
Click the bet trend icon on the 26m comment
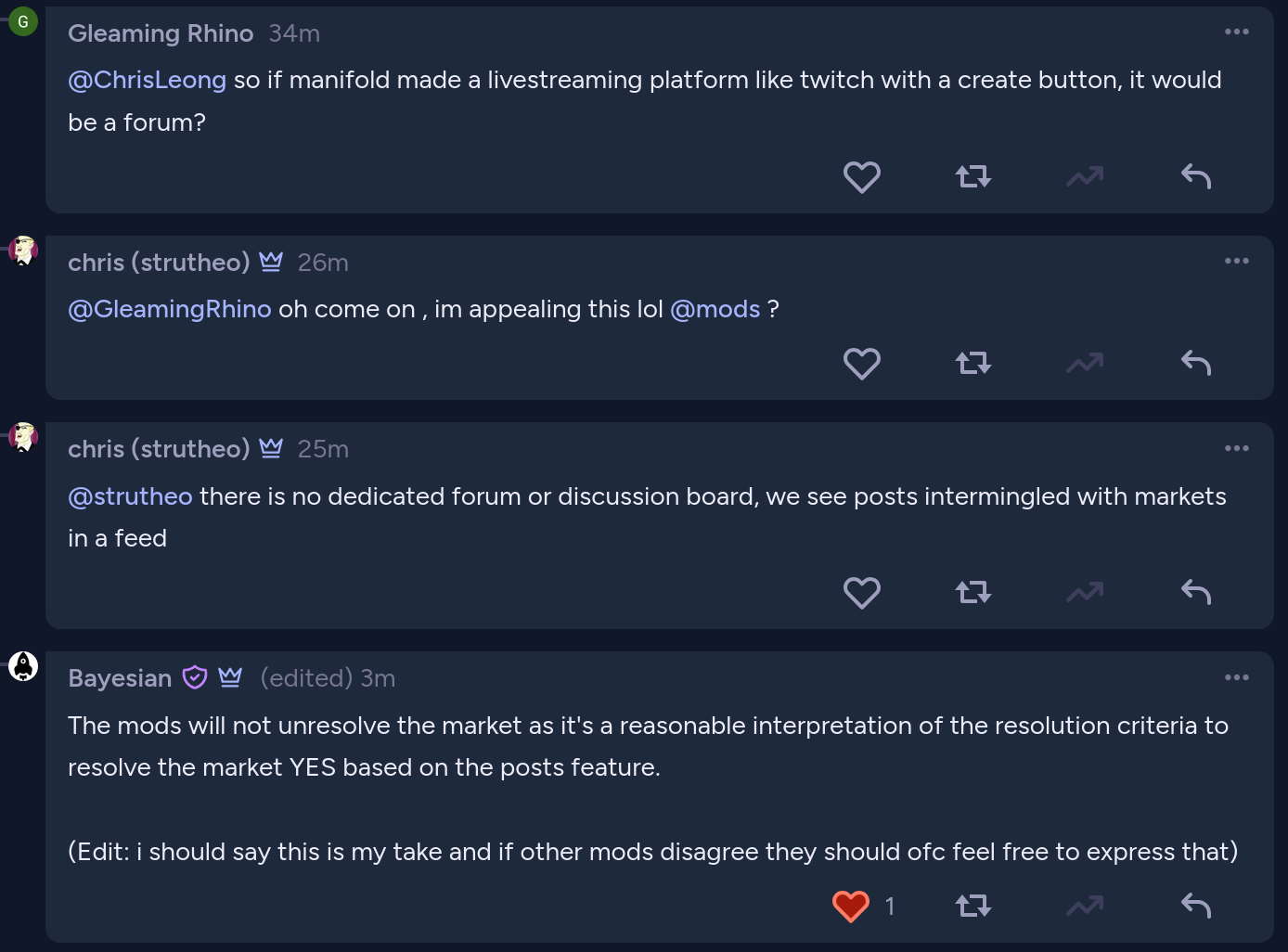1085,363
